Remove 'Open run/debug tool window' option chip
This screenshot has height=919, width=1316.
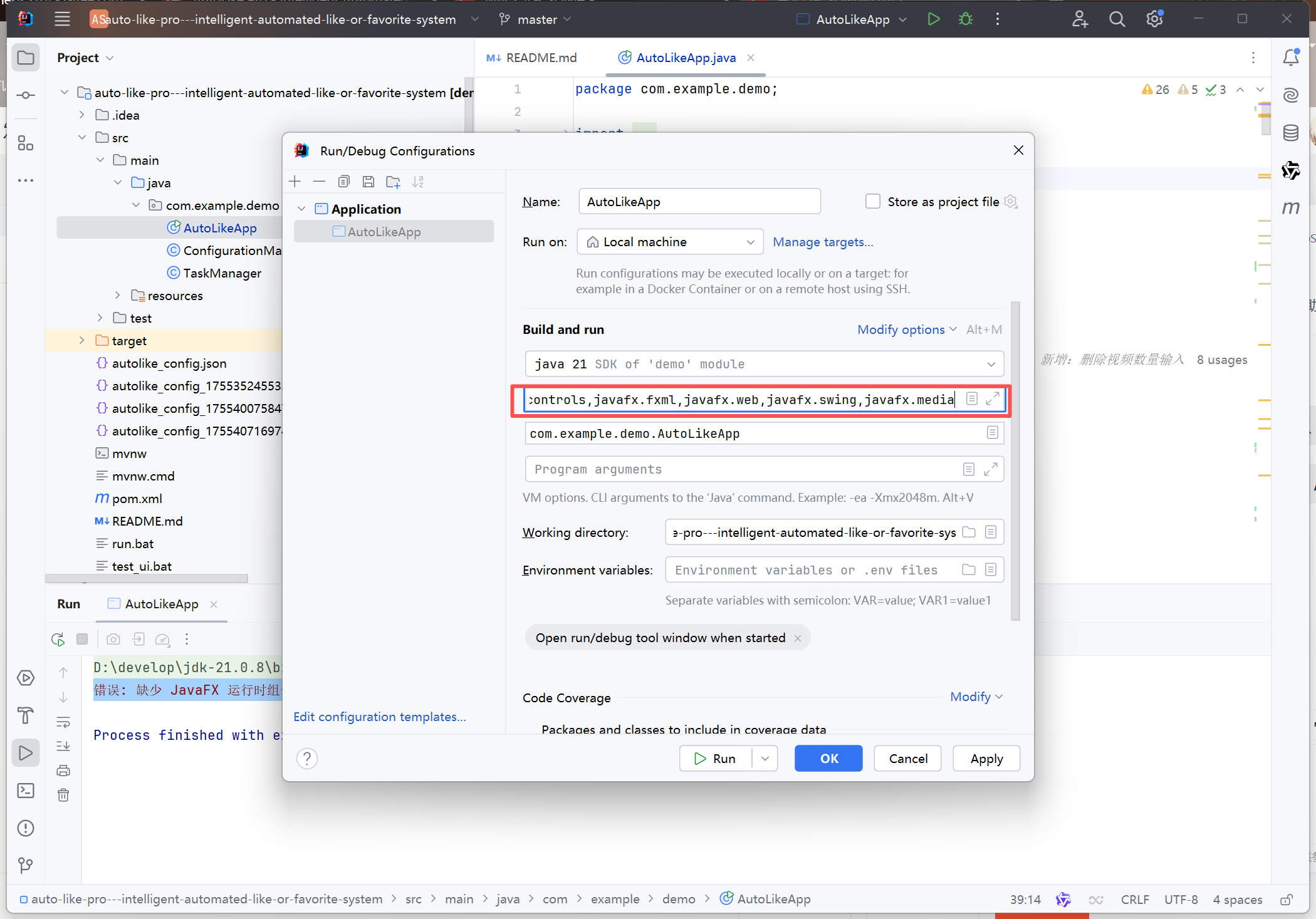(798, 638)
